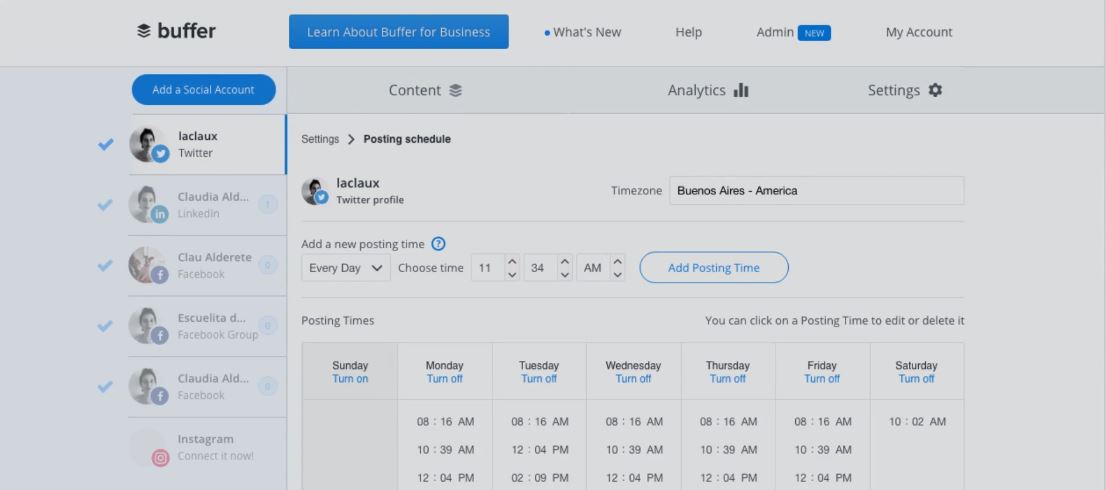This screenshot has width=1106, height=490.
Task: Click the Admin NEW badge
Action: pos(814,33)
